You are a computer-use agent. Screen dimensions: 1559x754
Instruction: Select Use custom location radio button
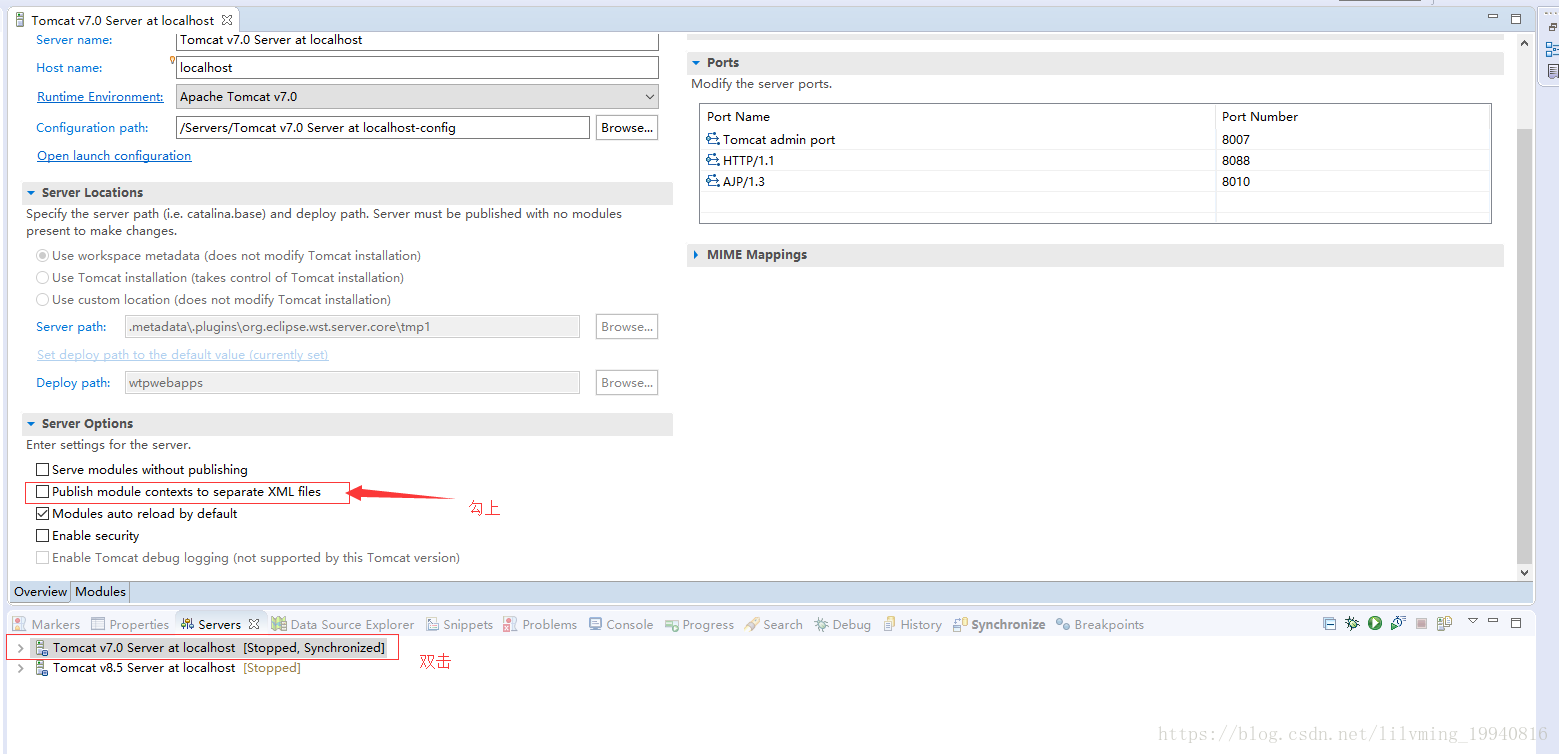(43, 300)
